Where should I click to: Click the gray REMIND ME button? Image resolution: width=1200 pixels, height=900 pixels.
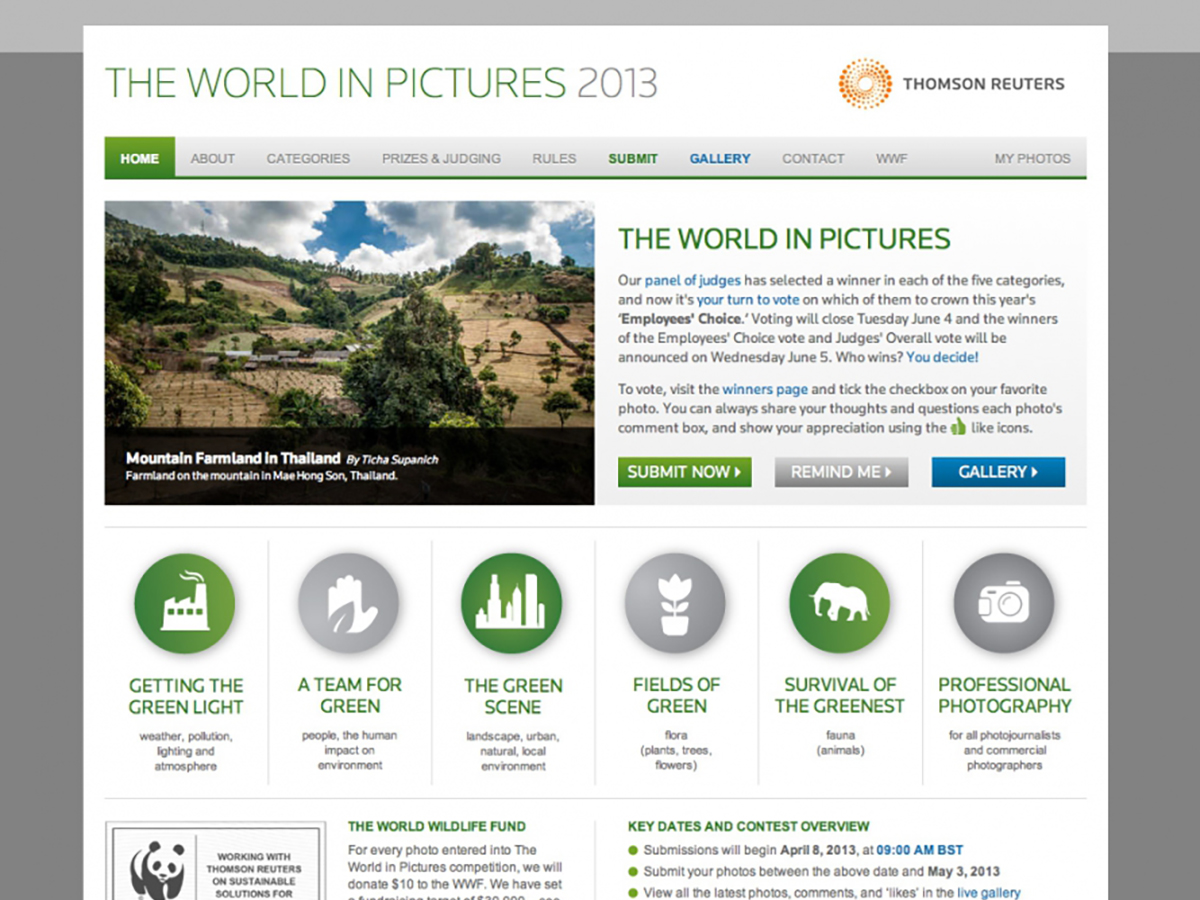(x=841, y=472)
